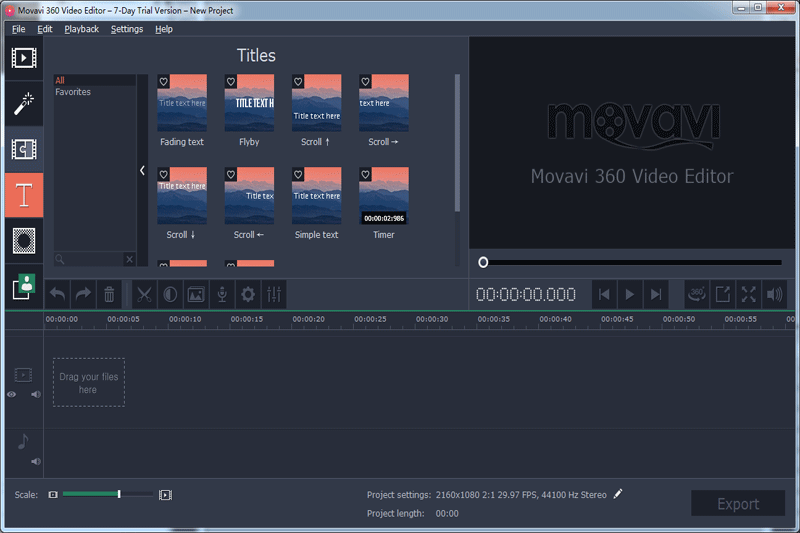Favorite the Scroll up title heart
Image resolution: width=800 pixels, height=533 pixels.
click(x=298, y=82)
